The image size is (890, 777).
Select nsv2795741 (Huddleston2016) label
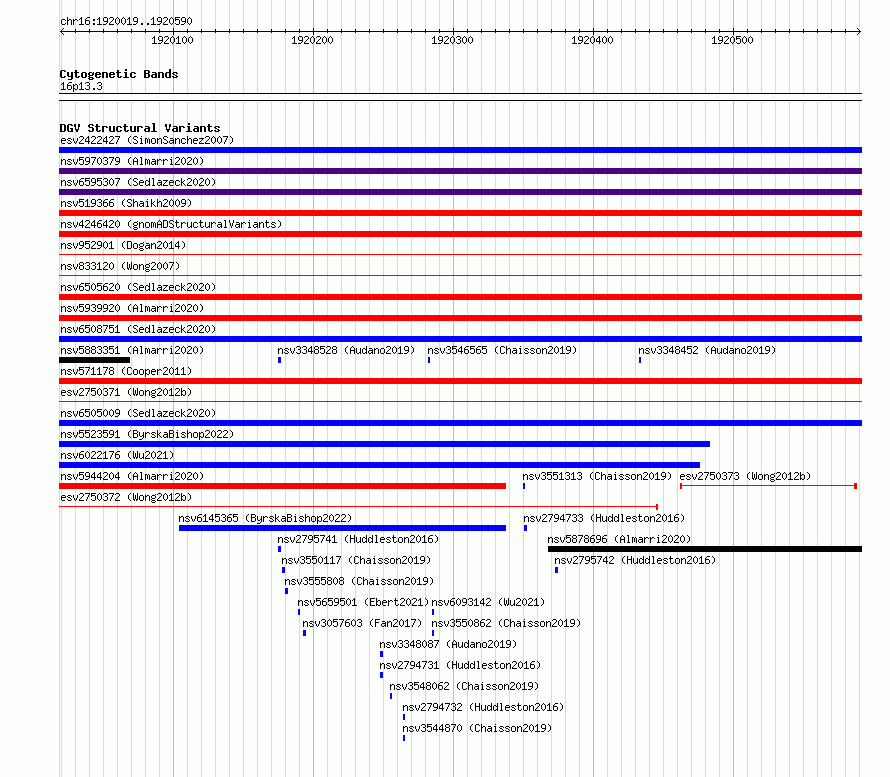tap(358, 539)
